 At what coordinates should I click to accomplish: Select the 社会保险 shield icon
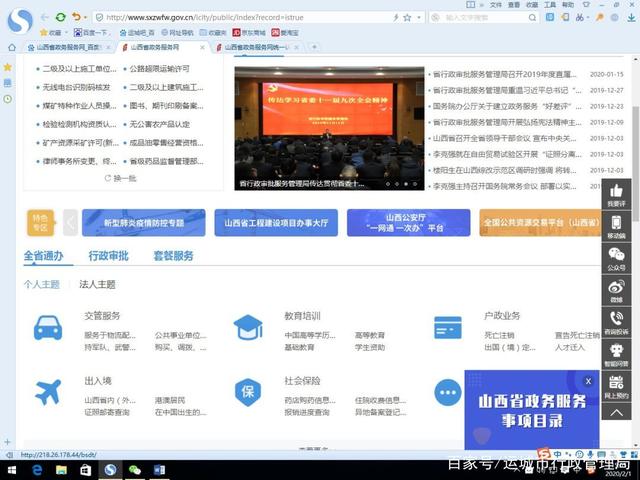point(247,392)
